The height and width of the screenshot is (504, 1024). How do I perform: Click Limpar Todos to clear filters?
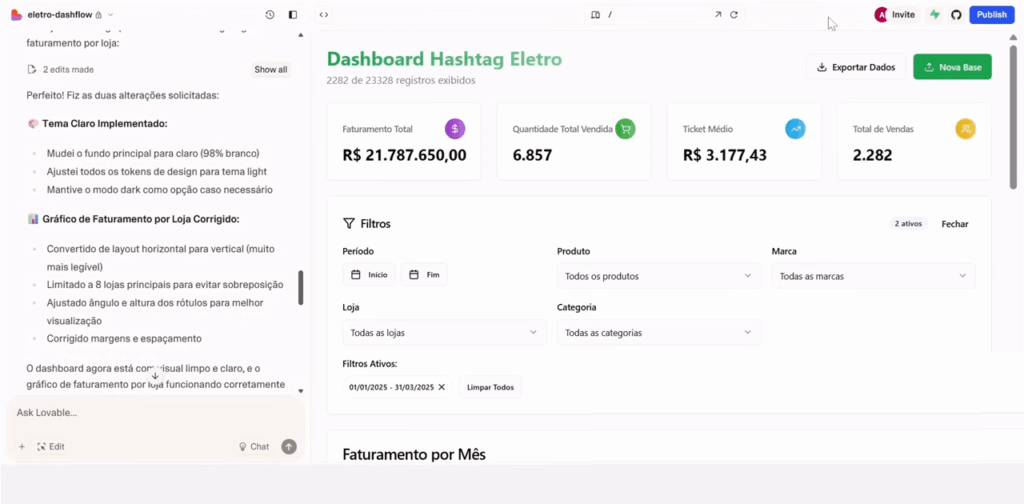pyautogui.click(x=490, y=387)
